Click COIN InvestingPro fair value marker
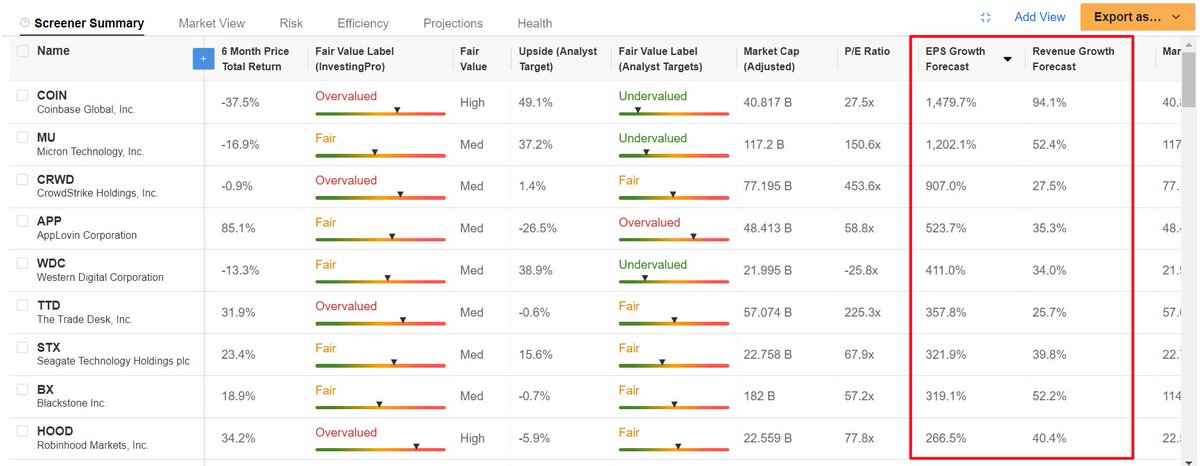This screenshot has width=1200, height=466. point(397,109)
